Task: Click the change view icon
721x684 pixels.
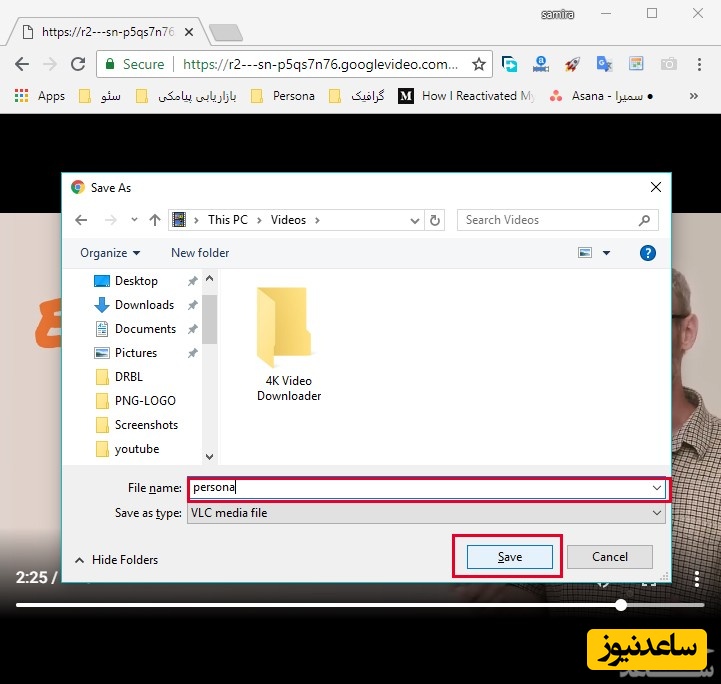Action: (586, 253)
